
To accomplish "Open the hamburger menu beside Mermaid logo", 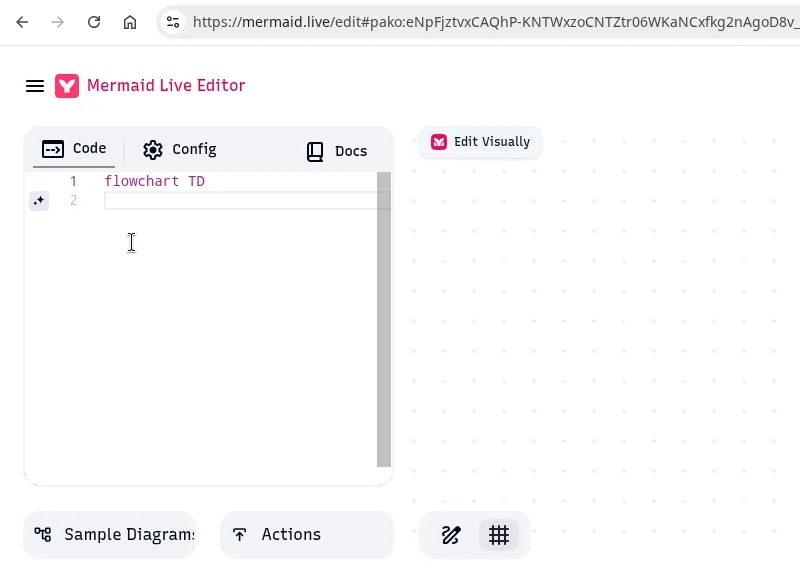I will pyautogui.click(x=35, y=86).
